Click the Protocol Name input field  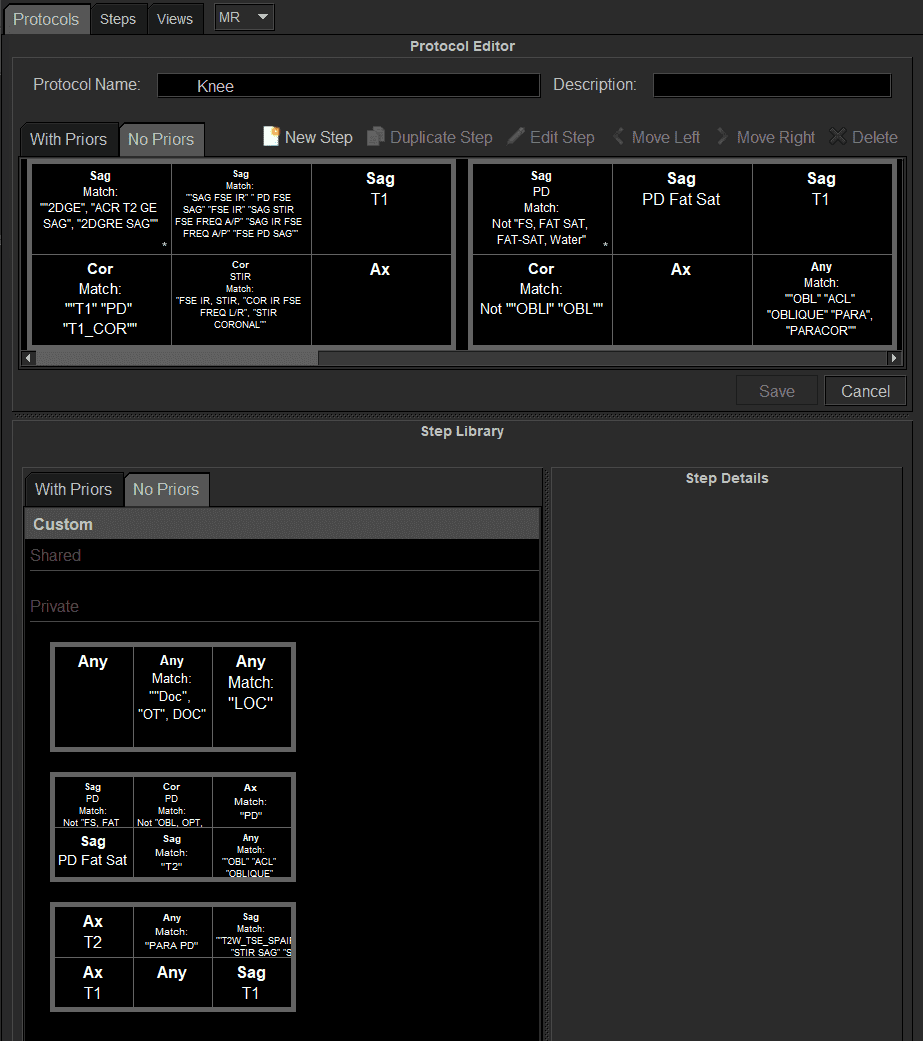click(x=348, y=85)
